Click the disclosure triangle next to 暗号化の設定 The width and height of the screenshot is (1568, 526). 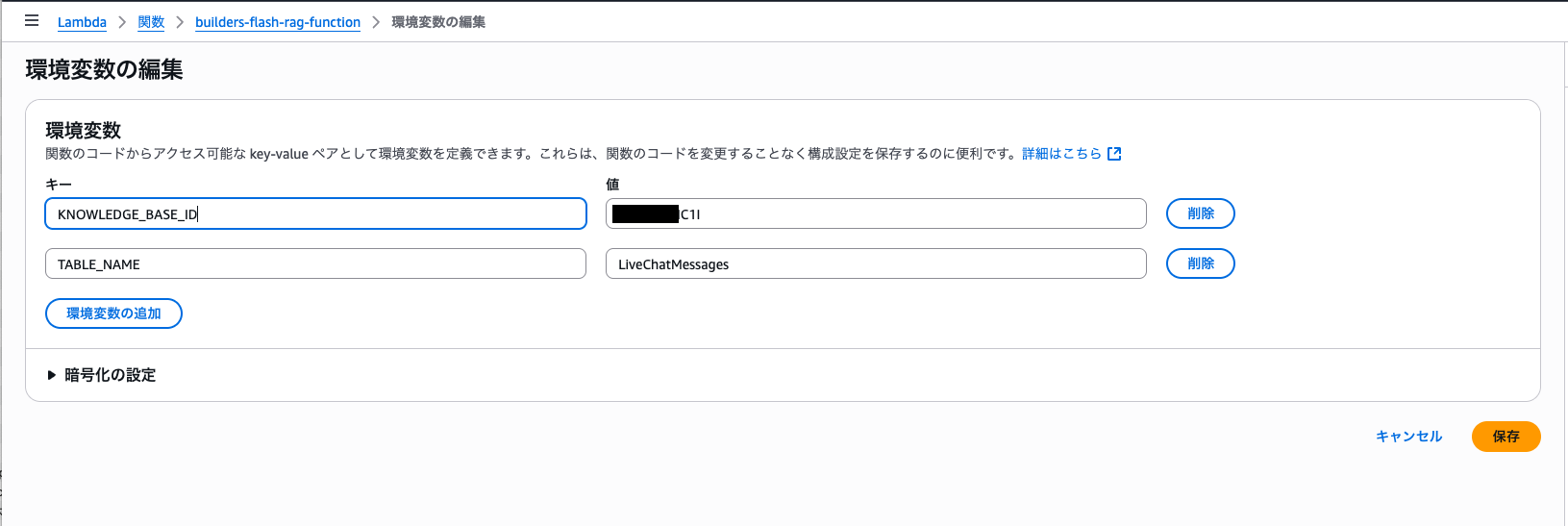pyautogui.click(x=52, y=375)
